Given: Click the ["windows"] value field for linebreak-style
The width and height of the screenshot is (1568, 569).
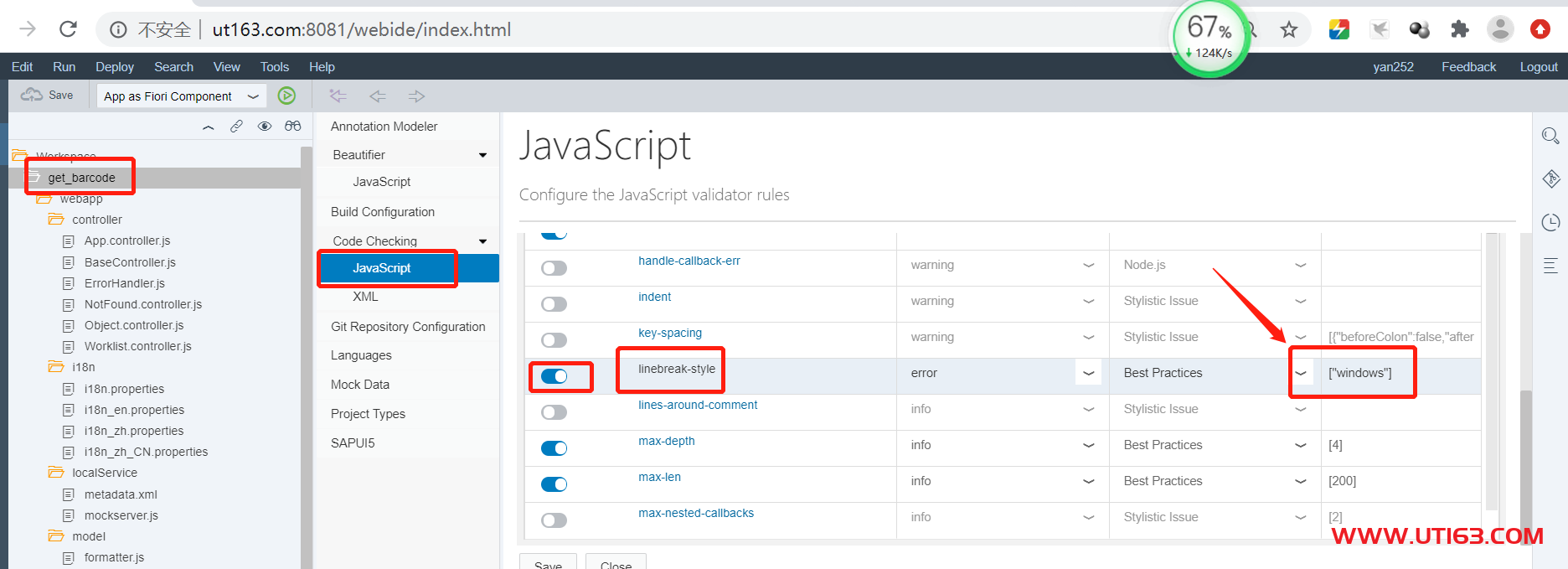Looking at the screenshot, I should point(1360,373).
